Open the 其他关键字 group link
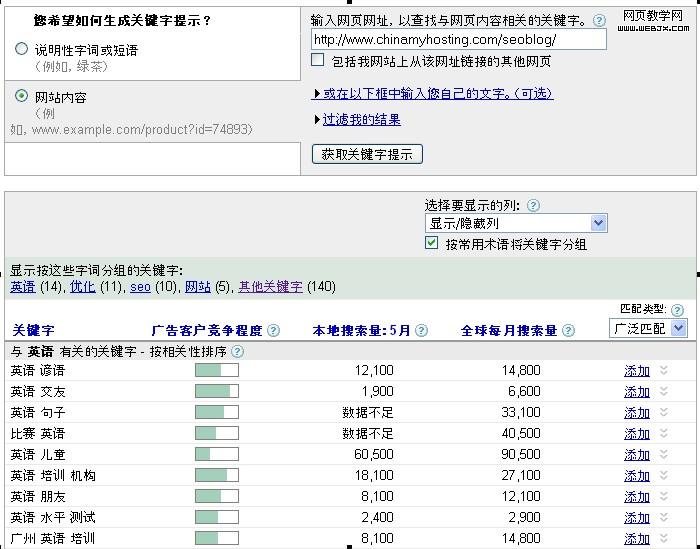700x549 pixels. point(270,287)
